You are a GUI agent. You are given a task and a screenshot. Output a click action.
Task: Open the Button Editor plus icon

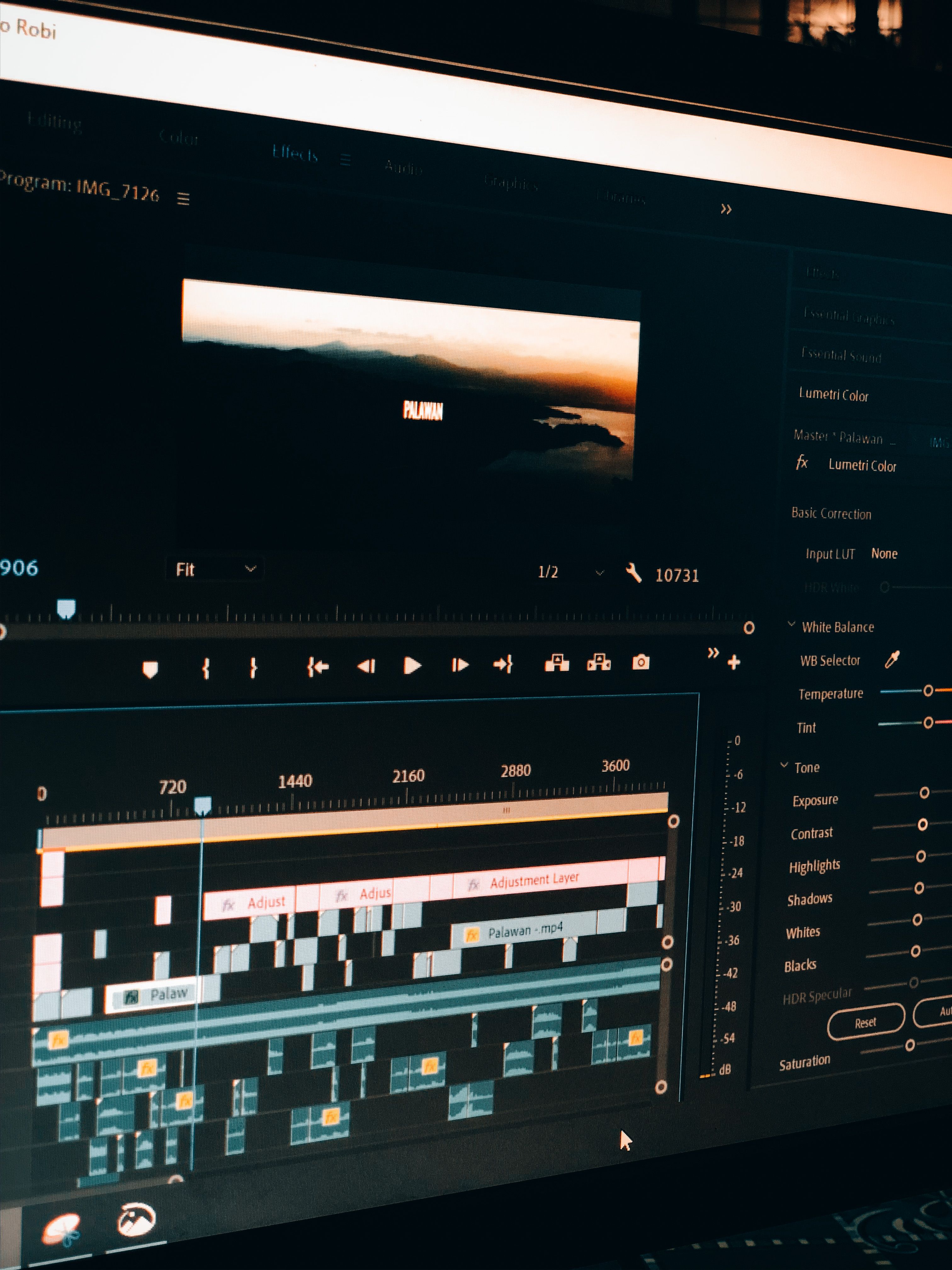click(x=734, y=662)
